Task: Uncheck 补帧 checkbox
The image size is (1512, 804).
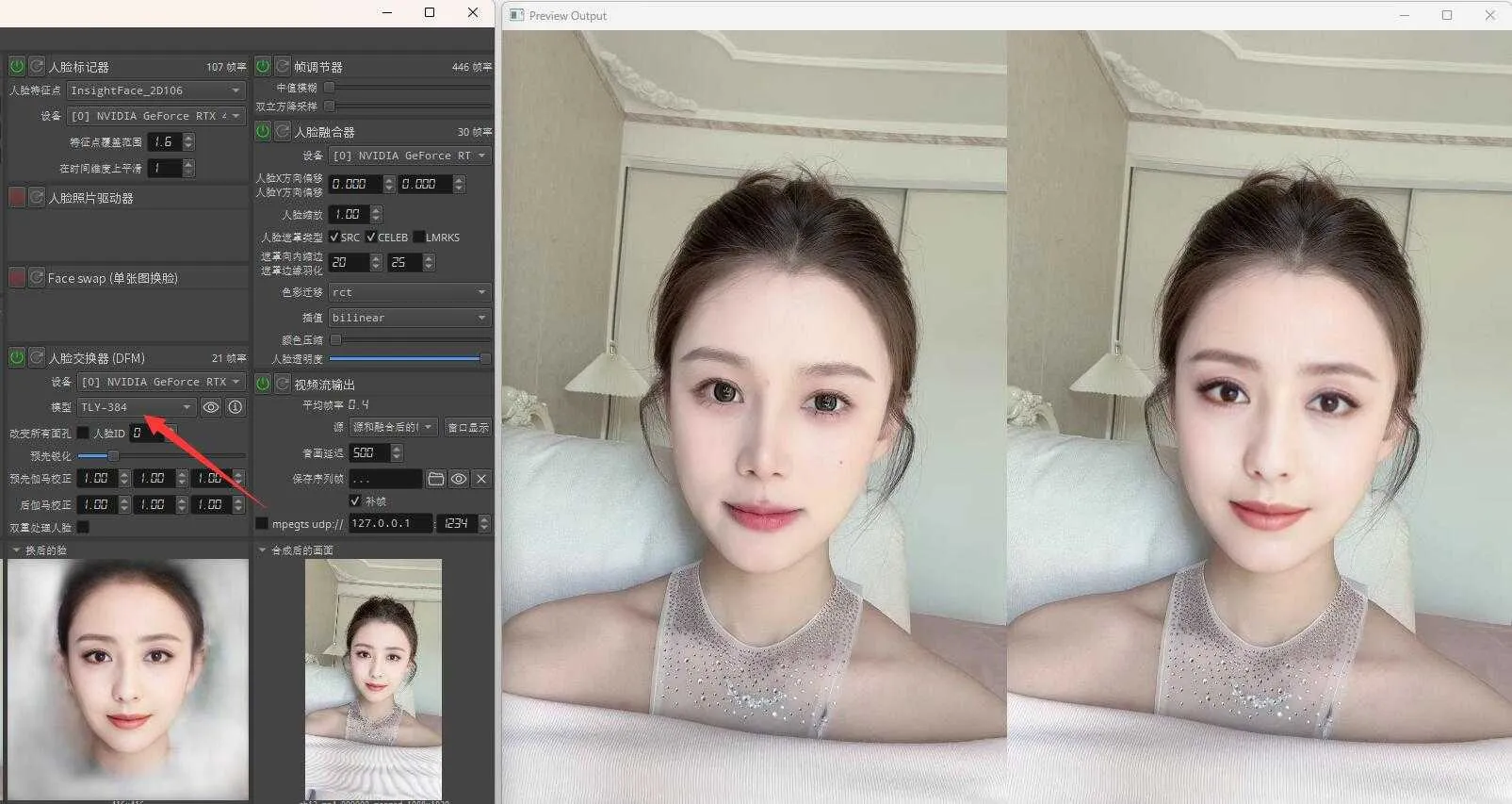Action: (355, 500)
